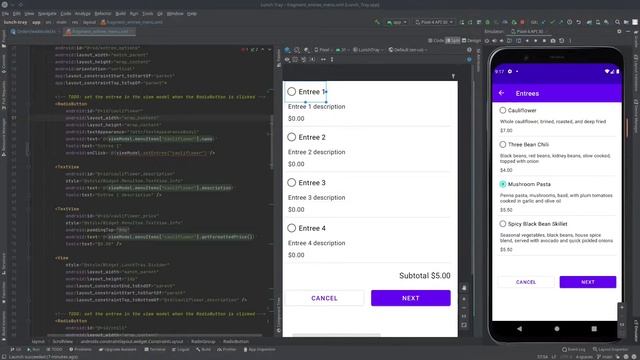The image size is (640, 360).
Task: Tap the NEXT button in the emulator
Action: point(588,282)
